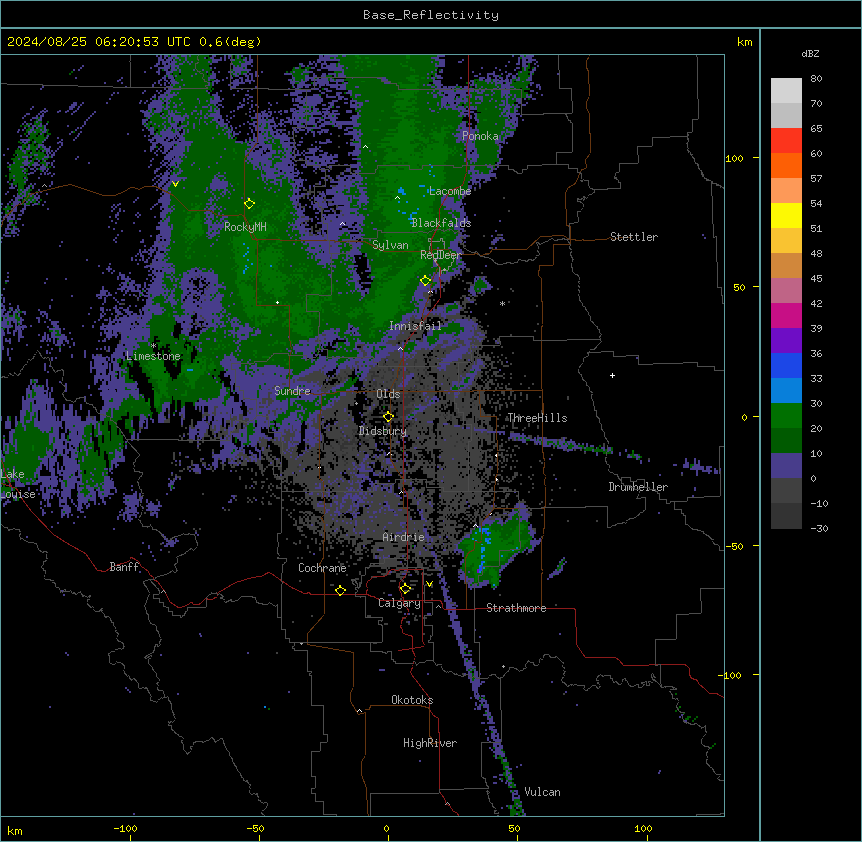Click the yellow diamond marker below RedDeer
862x842 pixels.
pyautogui.click(x=426, y=280)
